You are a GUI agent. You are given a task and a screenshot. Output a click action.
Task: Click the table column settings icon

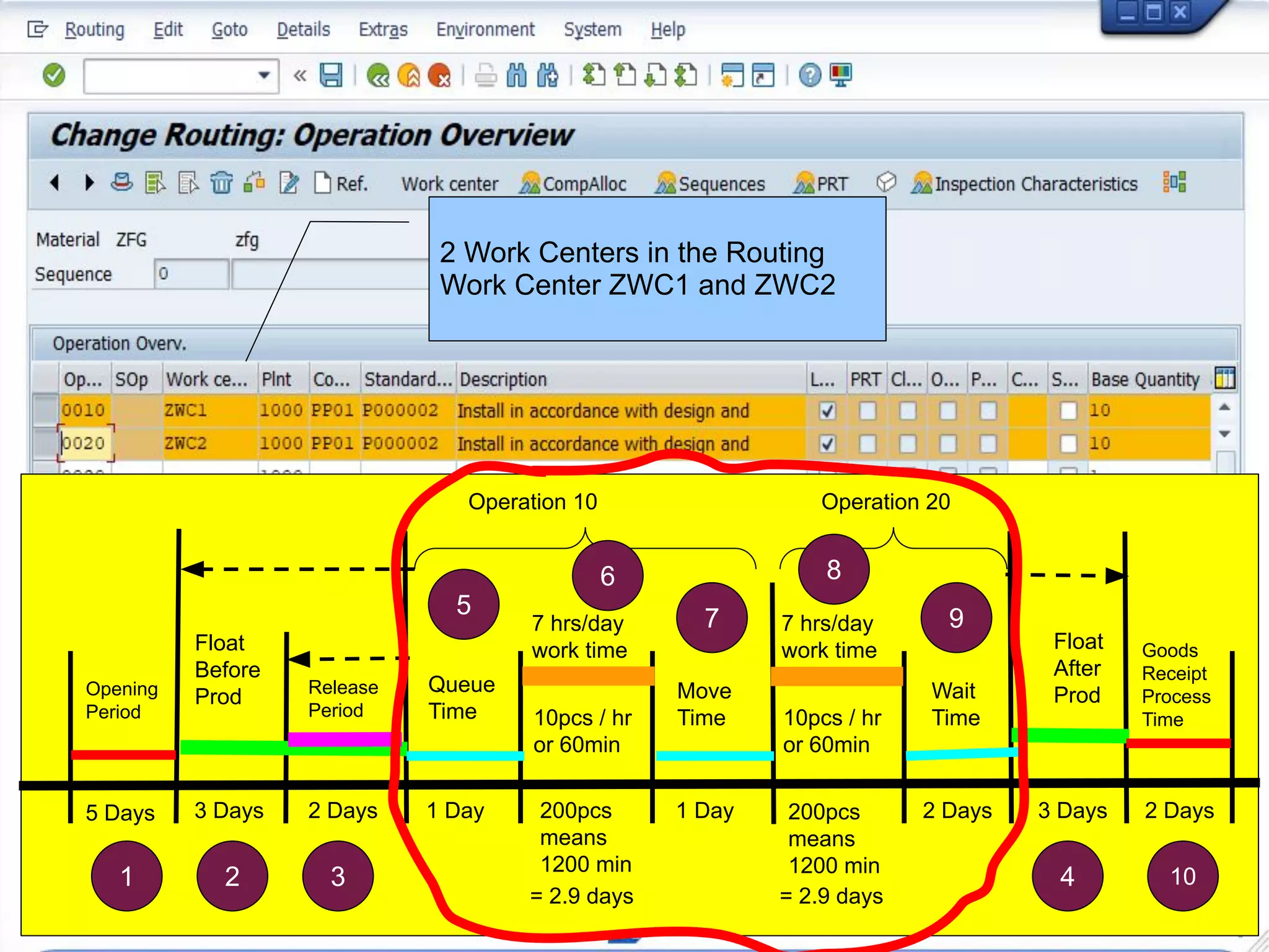pyautogui.click(x=1225, y=378)
